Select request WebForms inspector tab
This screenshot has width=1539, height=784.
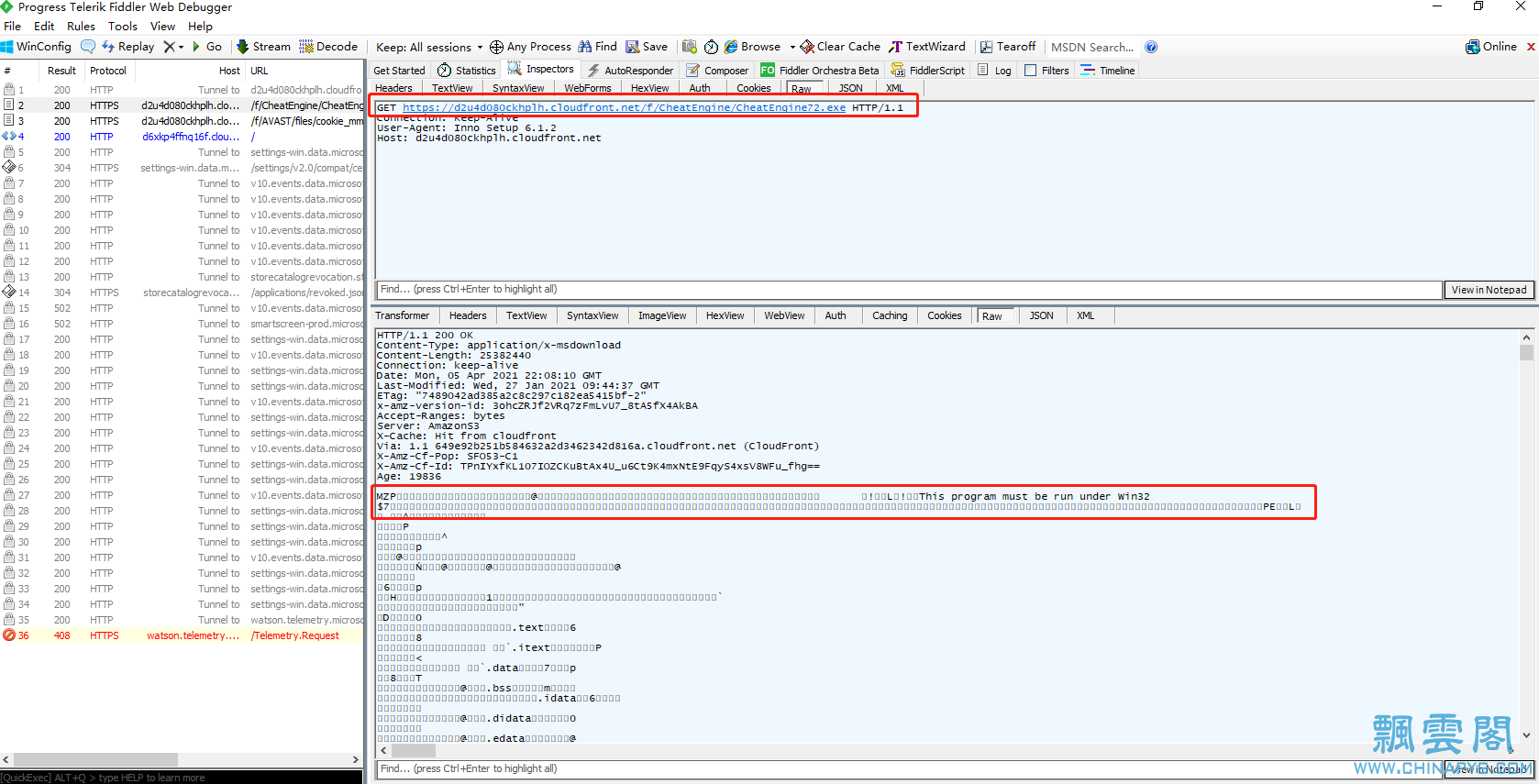[x=588, y=88]
